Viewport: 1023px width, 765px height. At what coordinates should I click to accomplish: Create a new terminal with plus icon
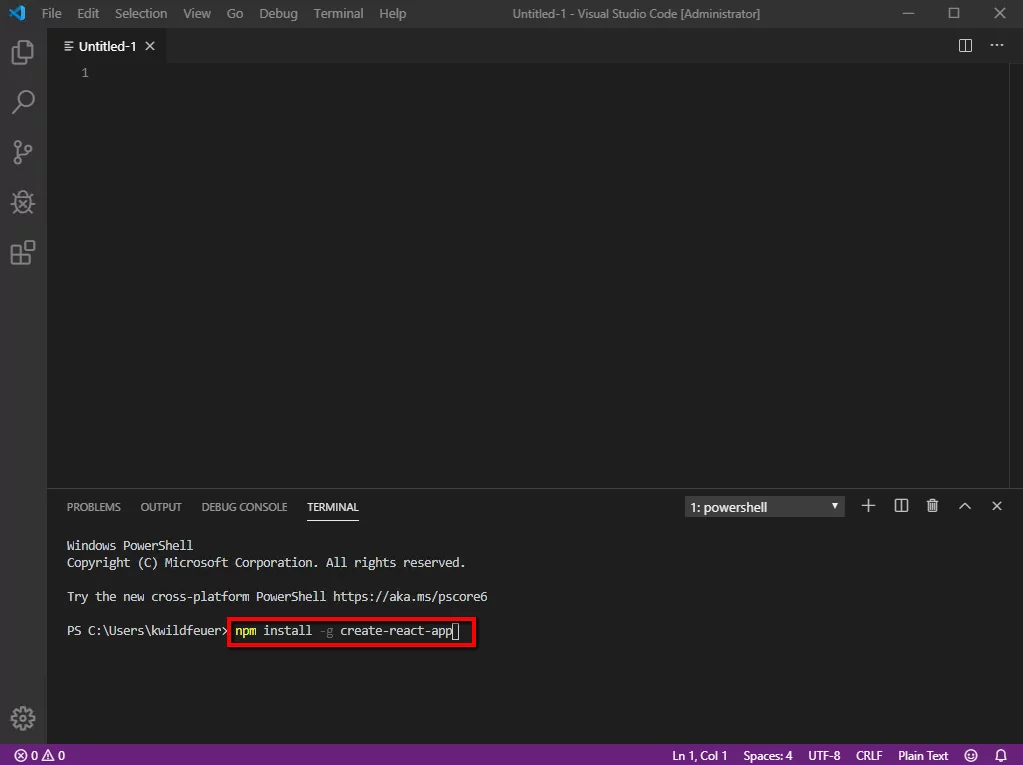click(x=868, y=506)
